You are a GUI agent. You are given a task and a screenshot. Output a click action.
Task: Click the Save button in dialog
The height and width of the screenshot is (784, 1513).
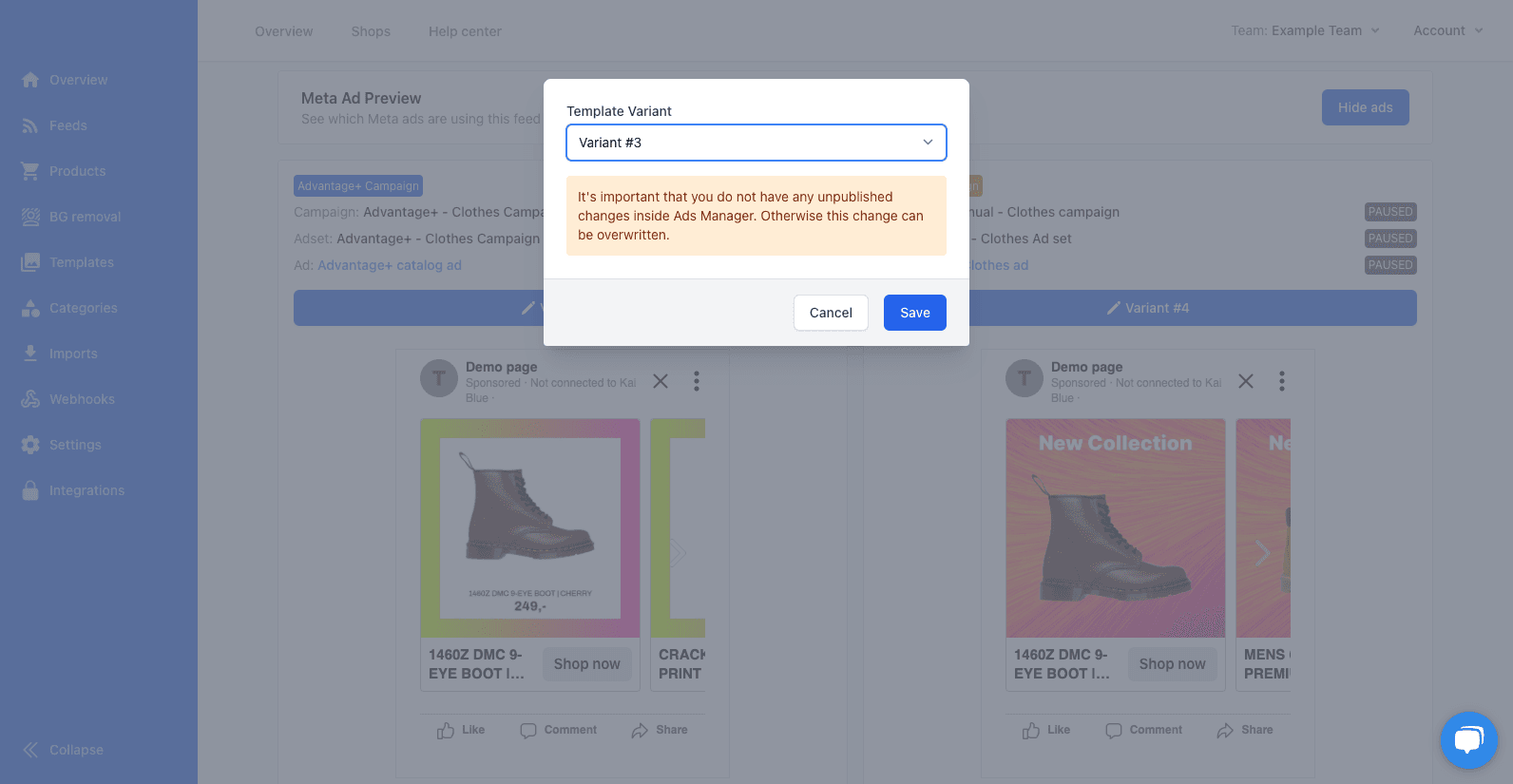coord(914,313)
